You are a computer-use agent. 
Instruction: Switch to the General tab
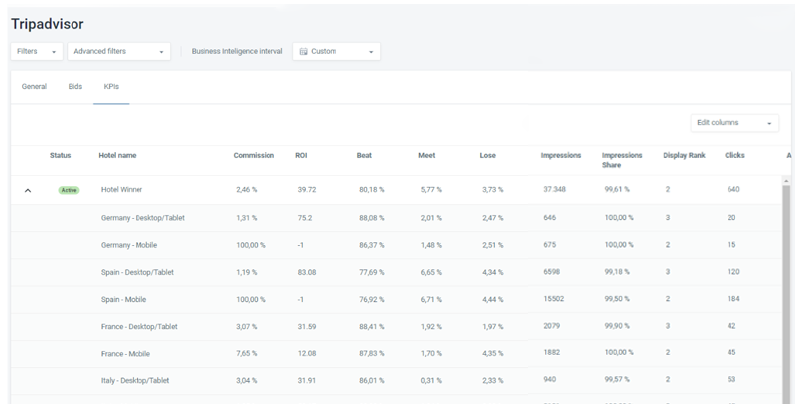34,87
